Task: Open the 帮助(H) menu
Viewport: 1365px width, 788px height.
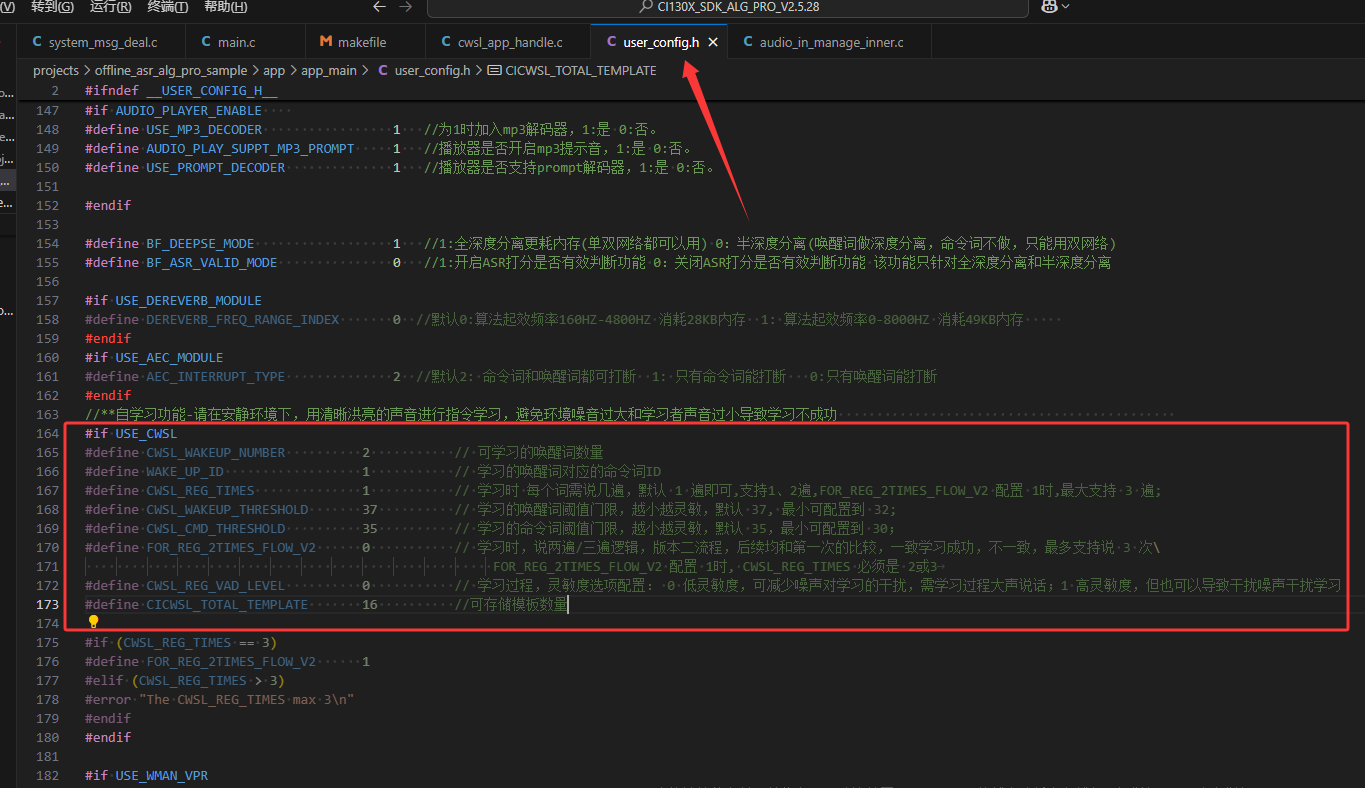Action: pos(225,7)
